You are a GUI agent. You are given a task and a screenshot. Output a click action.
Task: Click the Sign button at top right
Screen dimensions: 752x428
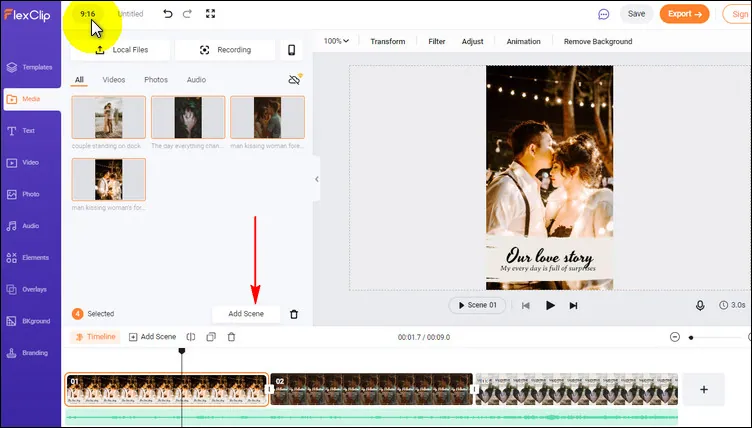pyautogui.click(x=737, y=14)
